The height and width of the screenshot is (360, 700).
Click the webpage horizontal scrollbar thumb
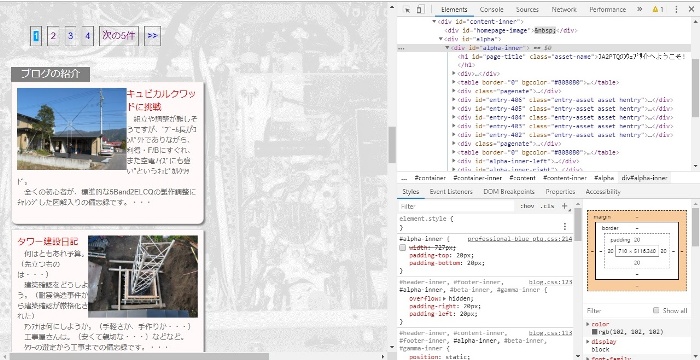(139, 356)
